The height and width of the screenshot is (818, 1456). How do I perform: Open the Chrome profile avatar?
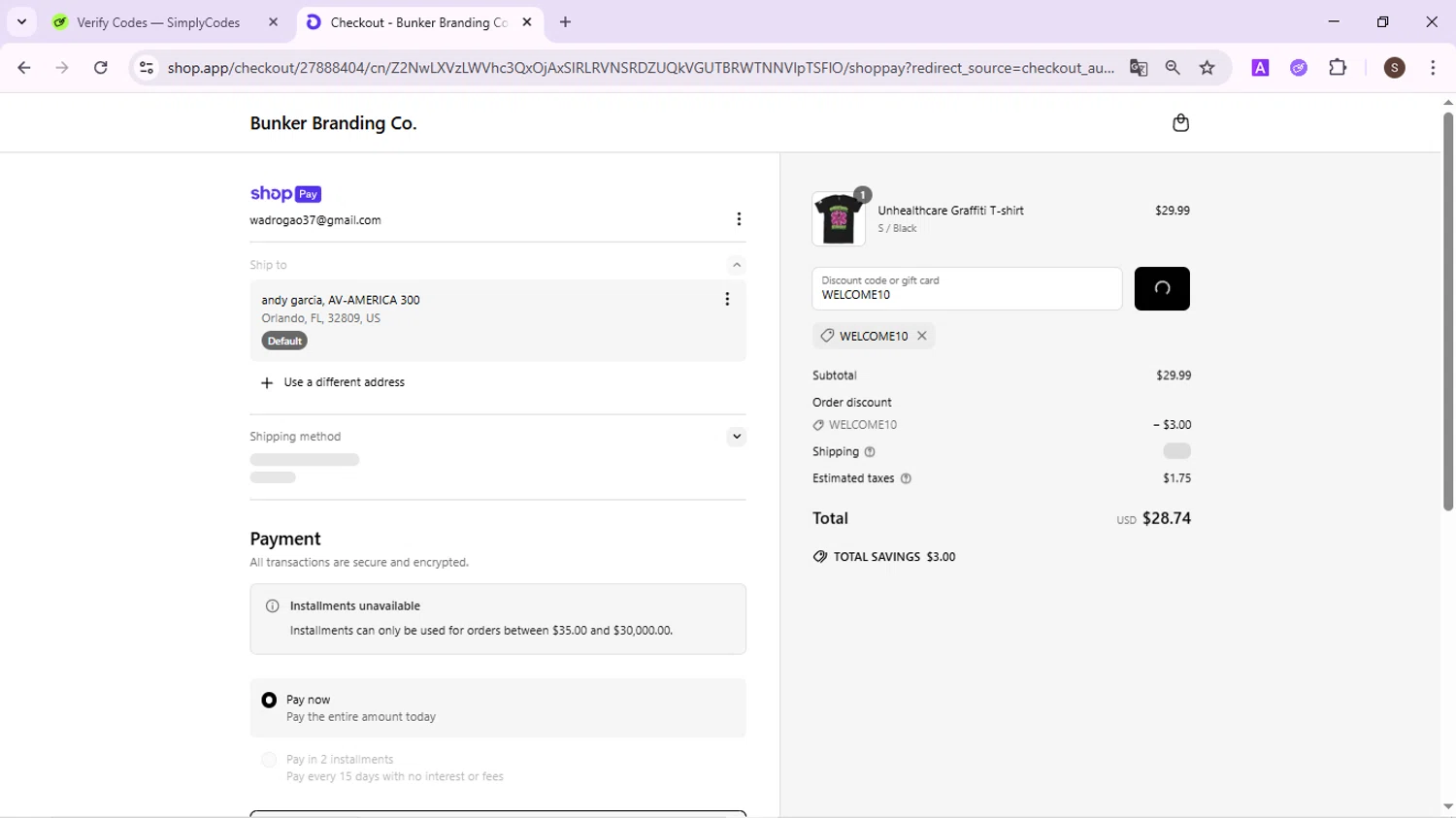[x=1395, y=68]
